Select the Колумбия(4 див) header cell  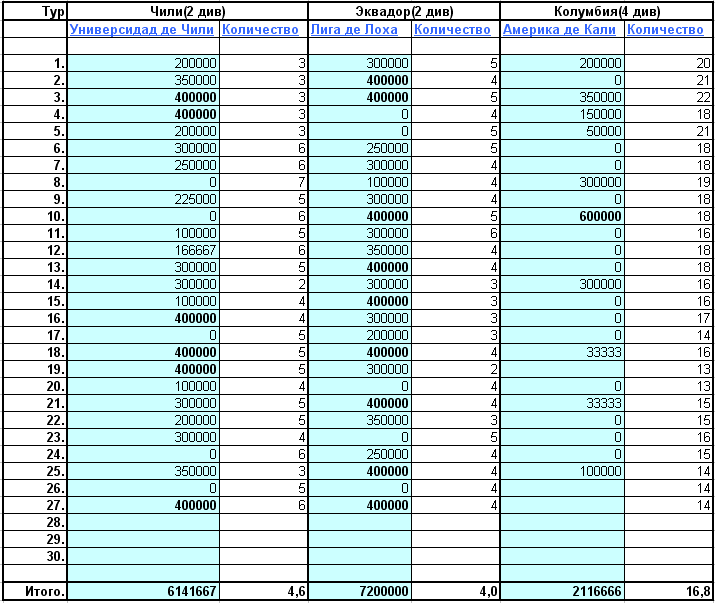click(x=607, y=13)
